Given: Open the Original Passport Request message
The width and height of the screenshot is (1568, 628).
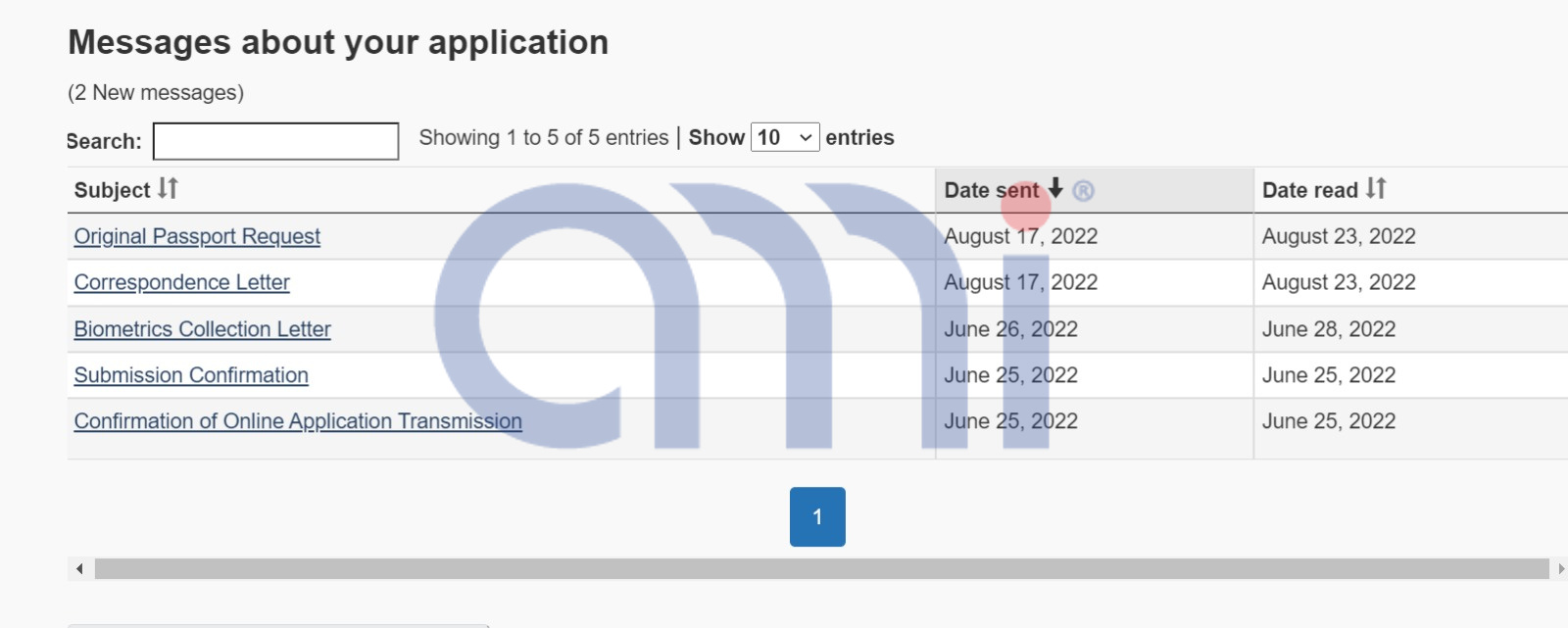Looking at the screenshot, I should [197, 236].
